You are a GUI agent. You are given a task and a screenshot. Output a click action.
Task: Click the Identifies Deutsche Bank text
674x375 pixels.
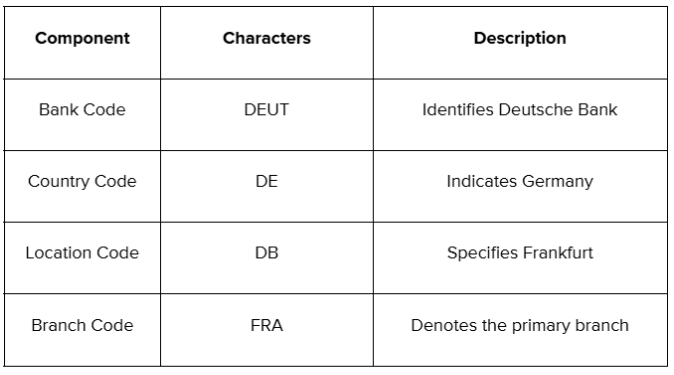pyautogui.click(x=520, y=110)
